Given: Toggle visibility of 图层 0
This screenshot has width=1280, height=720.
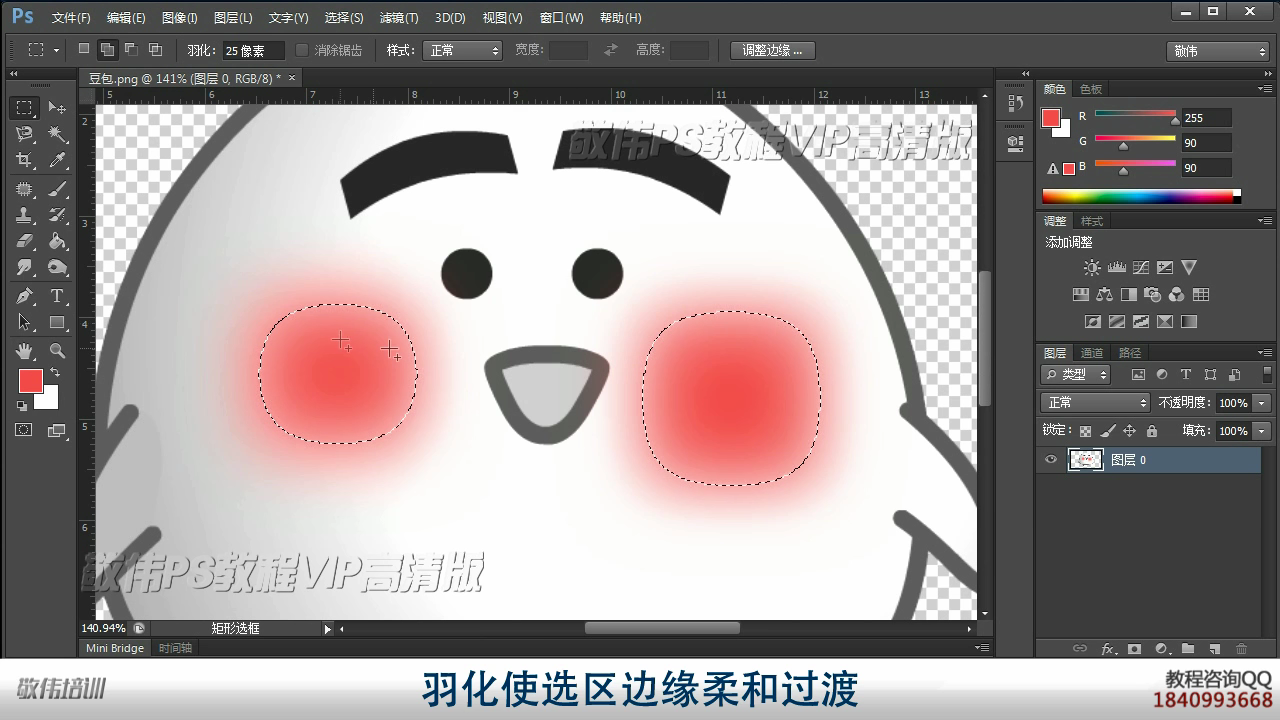Looking at the screenshot, I should pyautogui.click(x=1050, y=460).
